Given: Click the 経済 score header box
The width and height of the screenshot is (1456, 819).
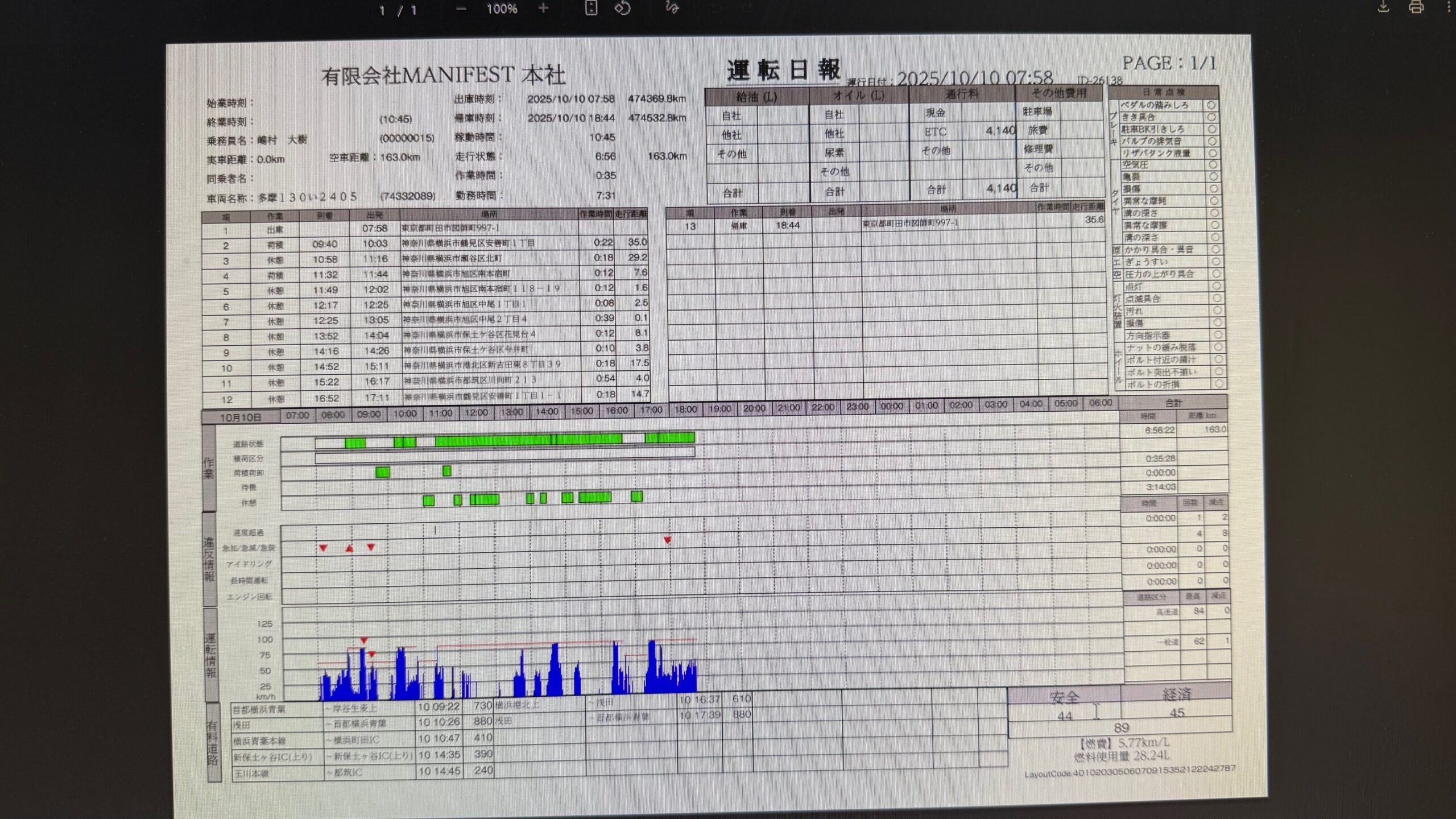Looking at the screenshot, I should [1176, 694].
